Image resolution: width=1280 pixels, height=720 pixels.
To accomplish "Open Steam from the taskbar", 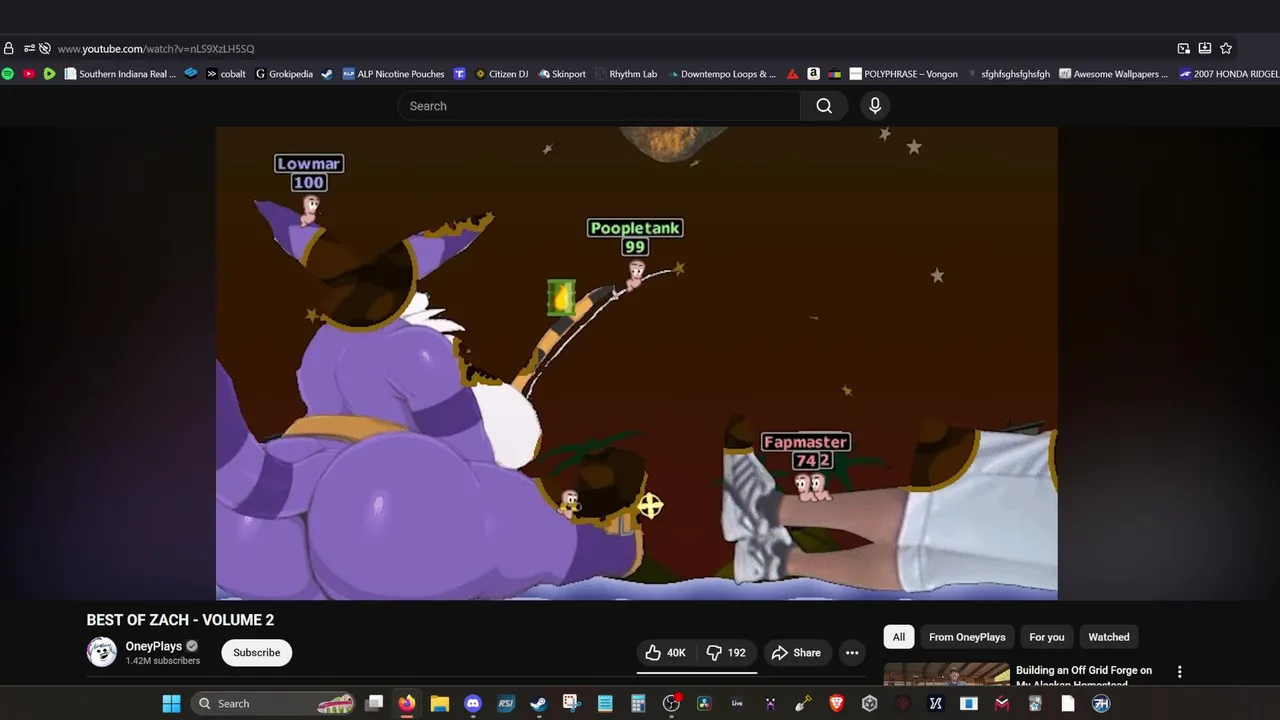I will click(x=538, y=704).
